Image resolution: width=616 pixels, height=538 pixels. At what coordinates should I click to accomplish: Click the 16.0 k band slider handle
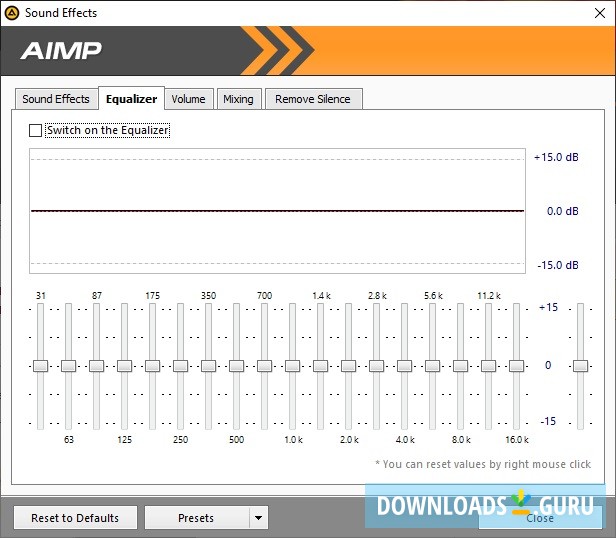(x=516, y=366)
